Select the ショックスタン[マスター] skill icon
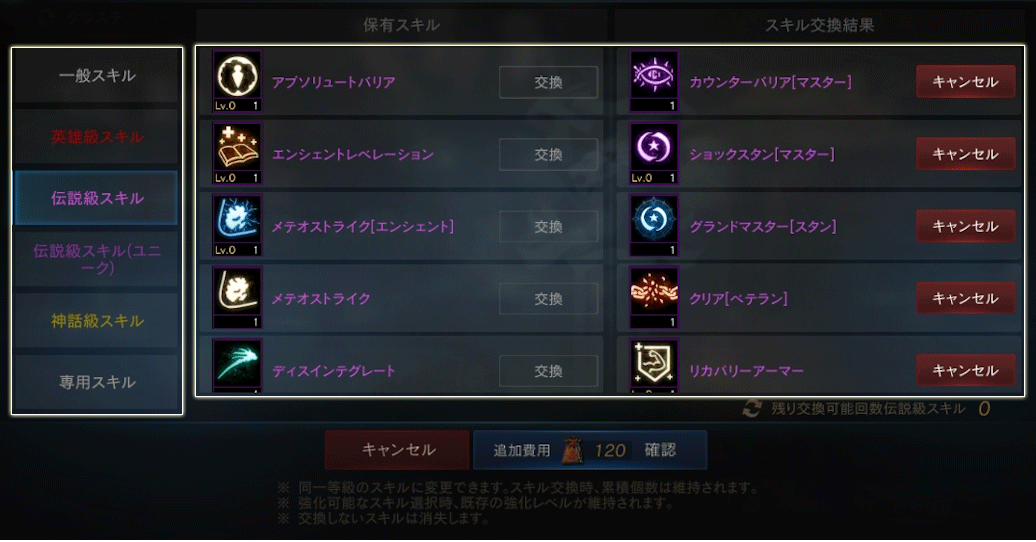Image resolution: width=1036 pixels, height=542 pixels. tap(653, 153)
